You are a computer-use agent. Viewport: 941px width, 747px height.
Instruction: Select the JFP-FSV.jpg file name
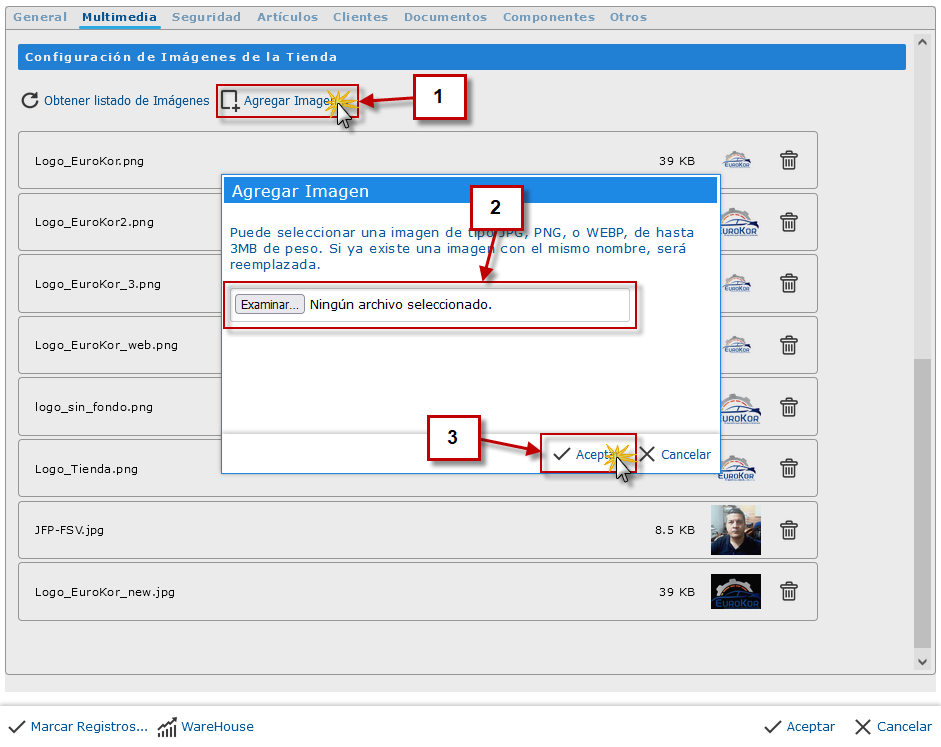click(69, 530)
